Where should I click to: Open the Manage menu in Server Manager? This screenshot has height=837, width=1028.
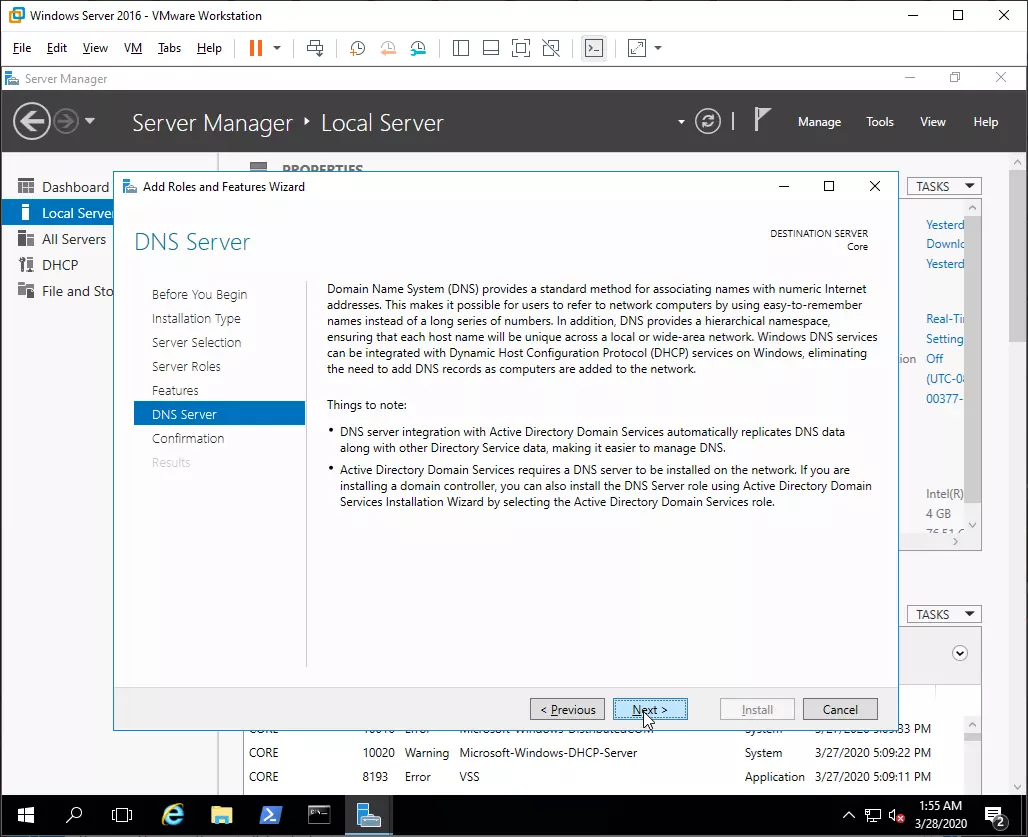point(819,122)
